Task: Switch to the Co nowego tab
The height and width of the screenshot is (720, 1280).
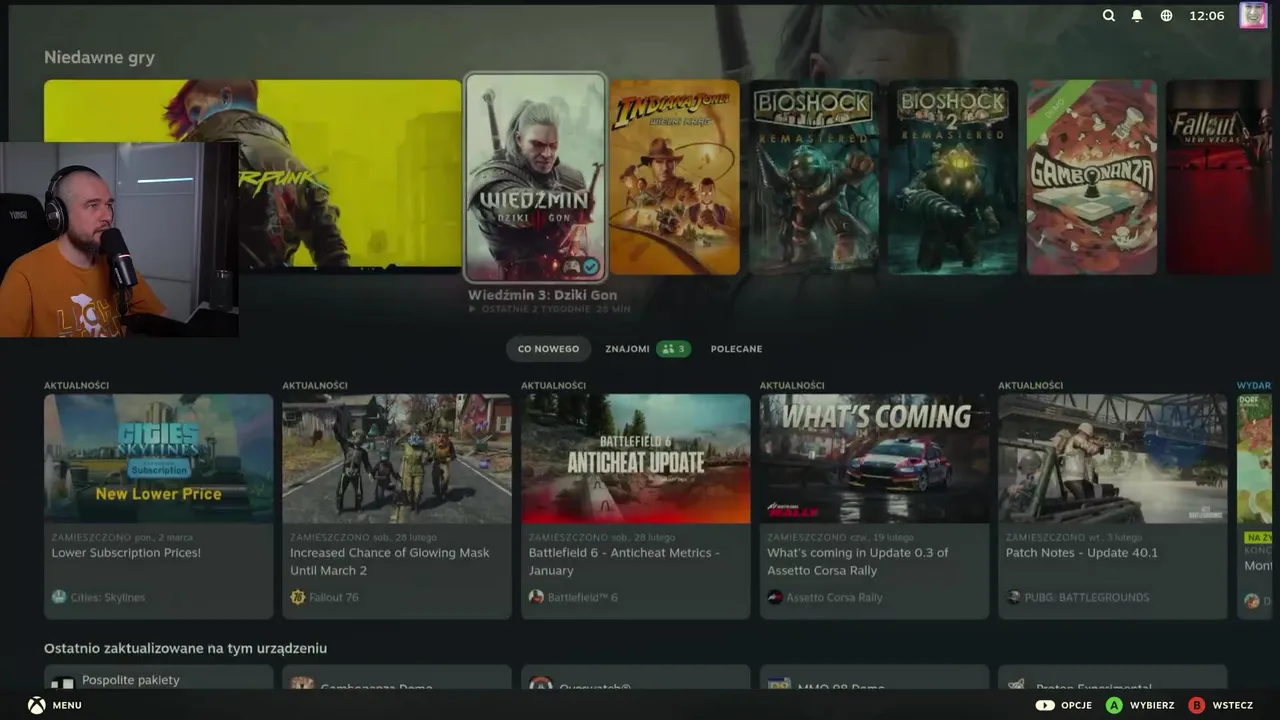Action: click(x=548, y=349)
